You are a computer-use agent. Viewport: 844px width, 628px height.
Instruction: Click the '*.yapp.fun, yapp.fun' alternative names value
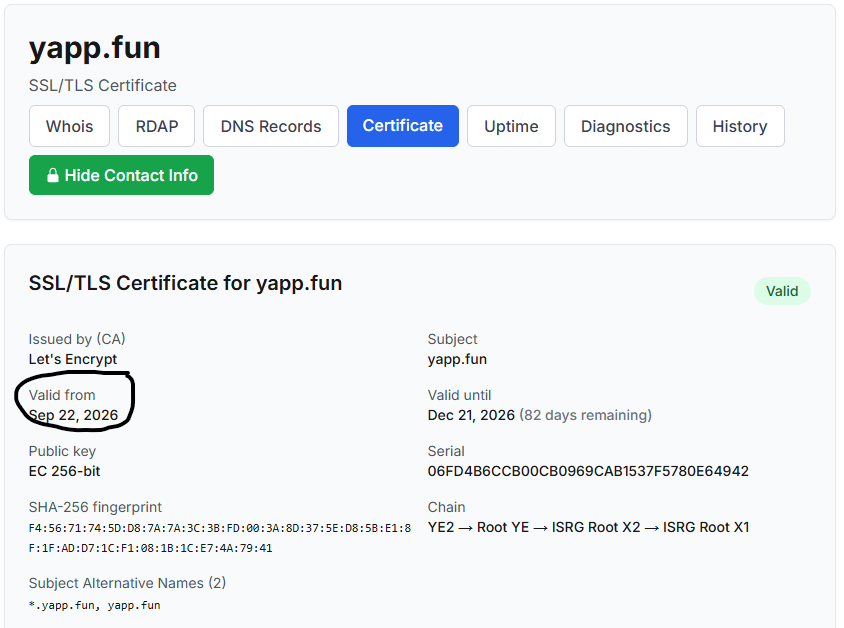94,605
